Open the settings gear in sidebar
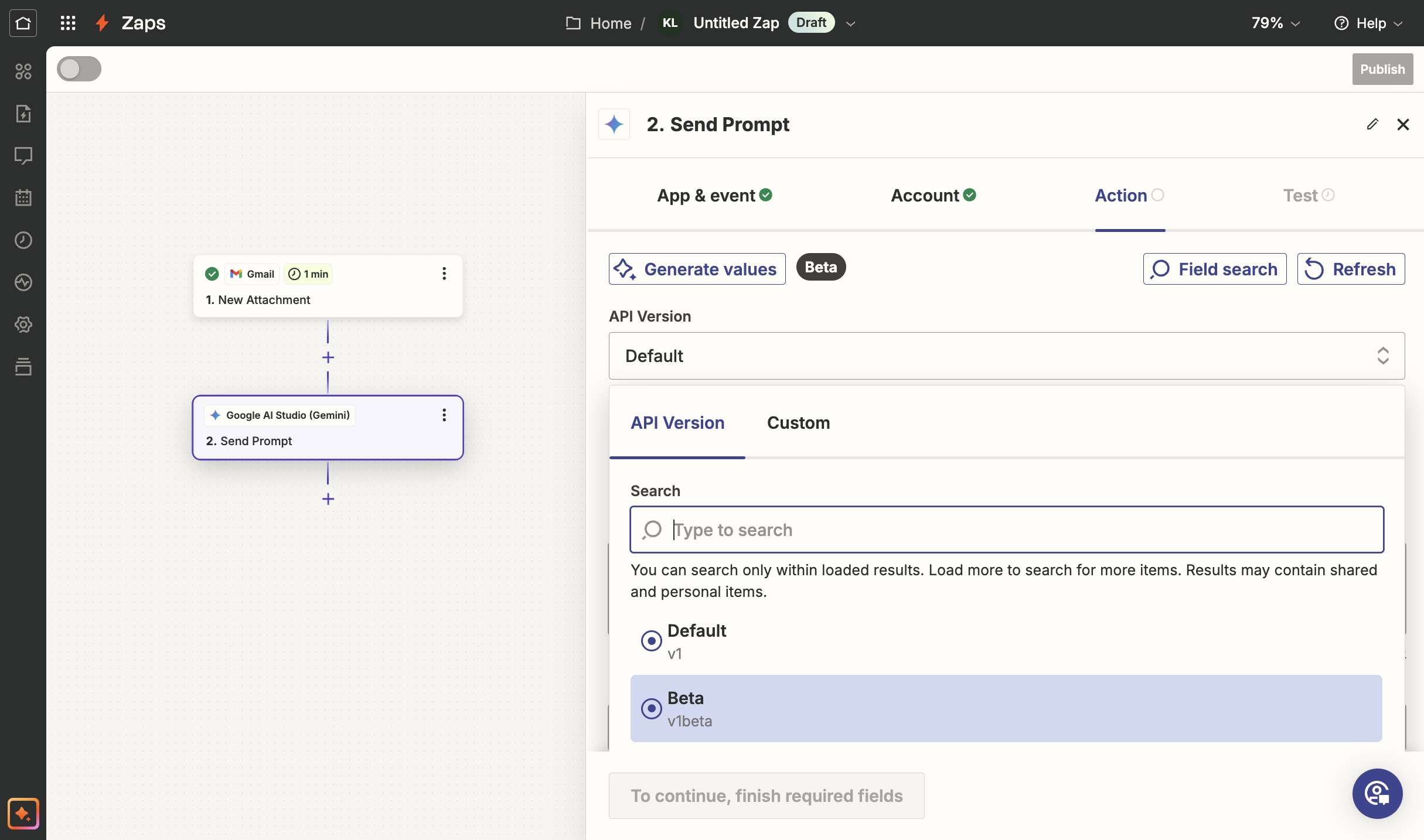 (23, 325)
